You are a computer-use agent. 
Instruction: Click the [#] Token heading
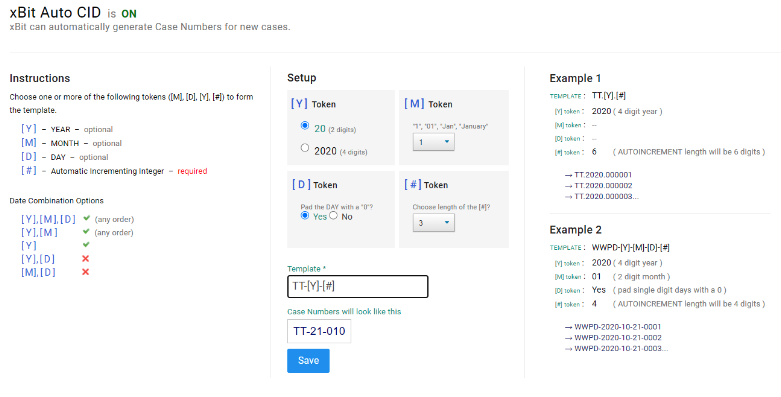coord(426,184)
